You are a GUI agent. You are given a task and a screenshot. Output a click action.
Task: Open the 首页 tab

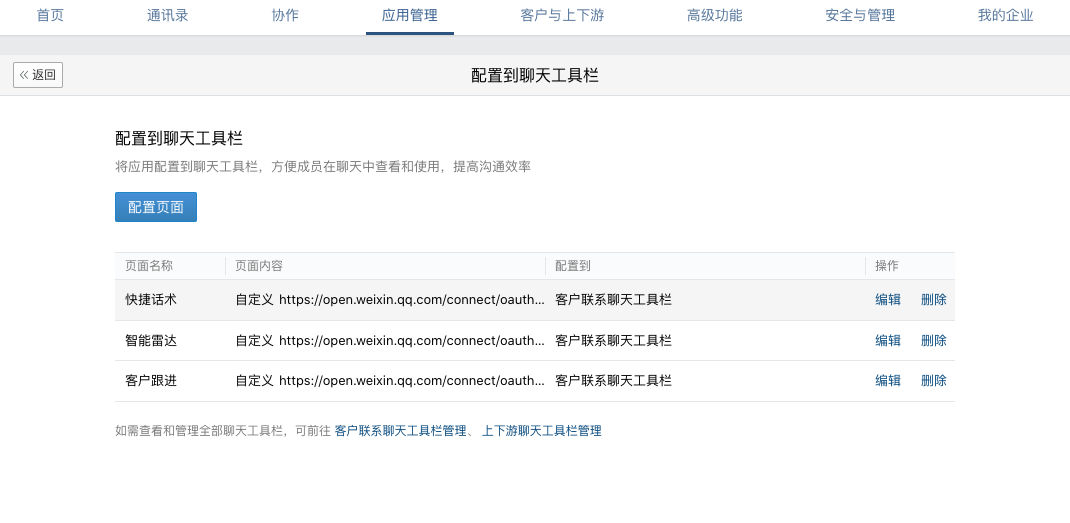point(50,16)
